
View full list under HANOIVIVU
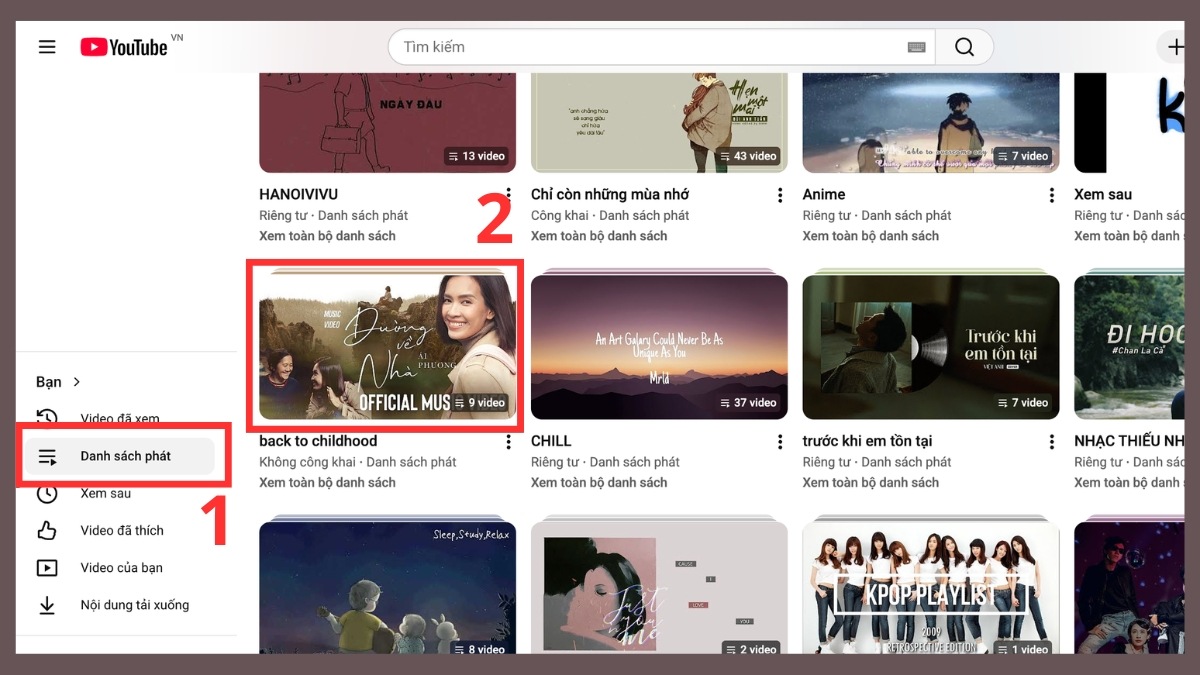[x=327, y=236]
